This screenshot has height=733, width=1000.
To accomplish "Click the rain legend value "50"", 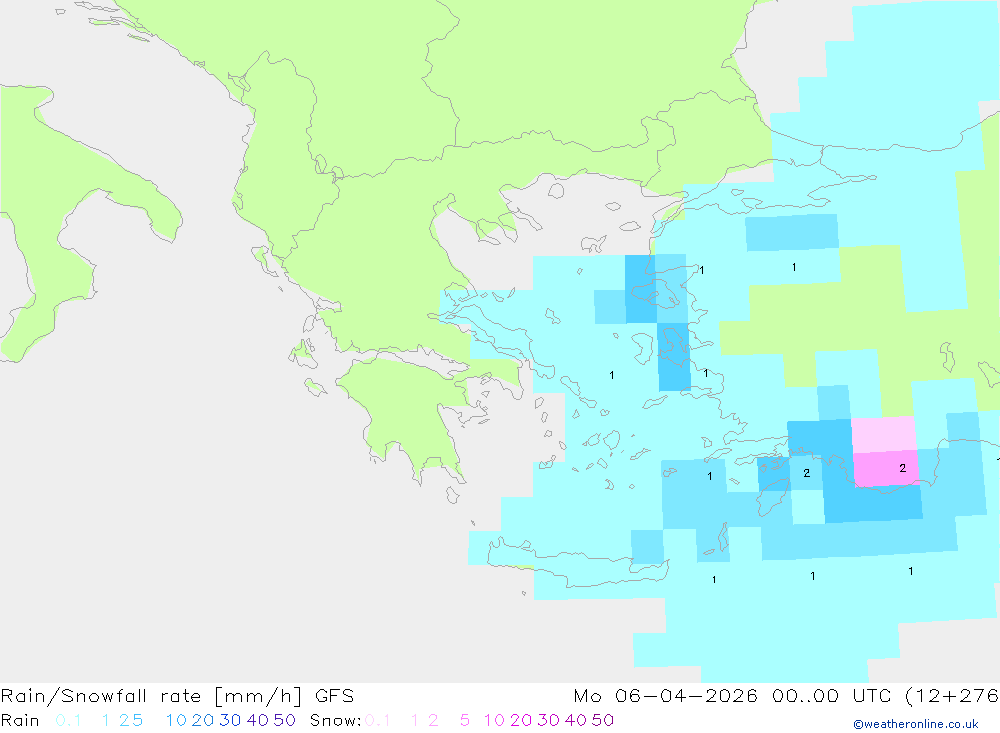I will 284,720.
